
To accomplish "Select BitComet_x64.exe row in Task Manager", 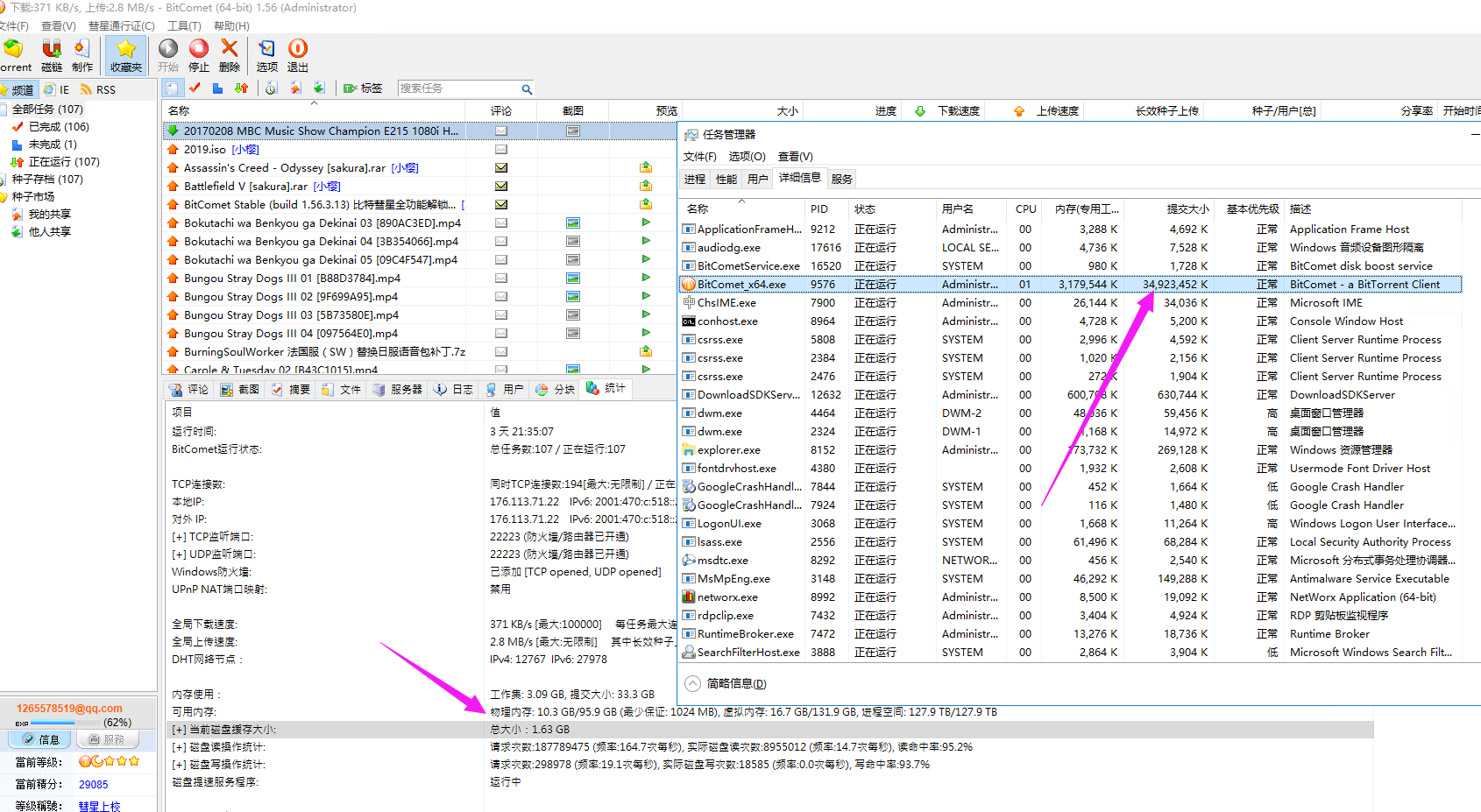I will tap(1070, 284).
